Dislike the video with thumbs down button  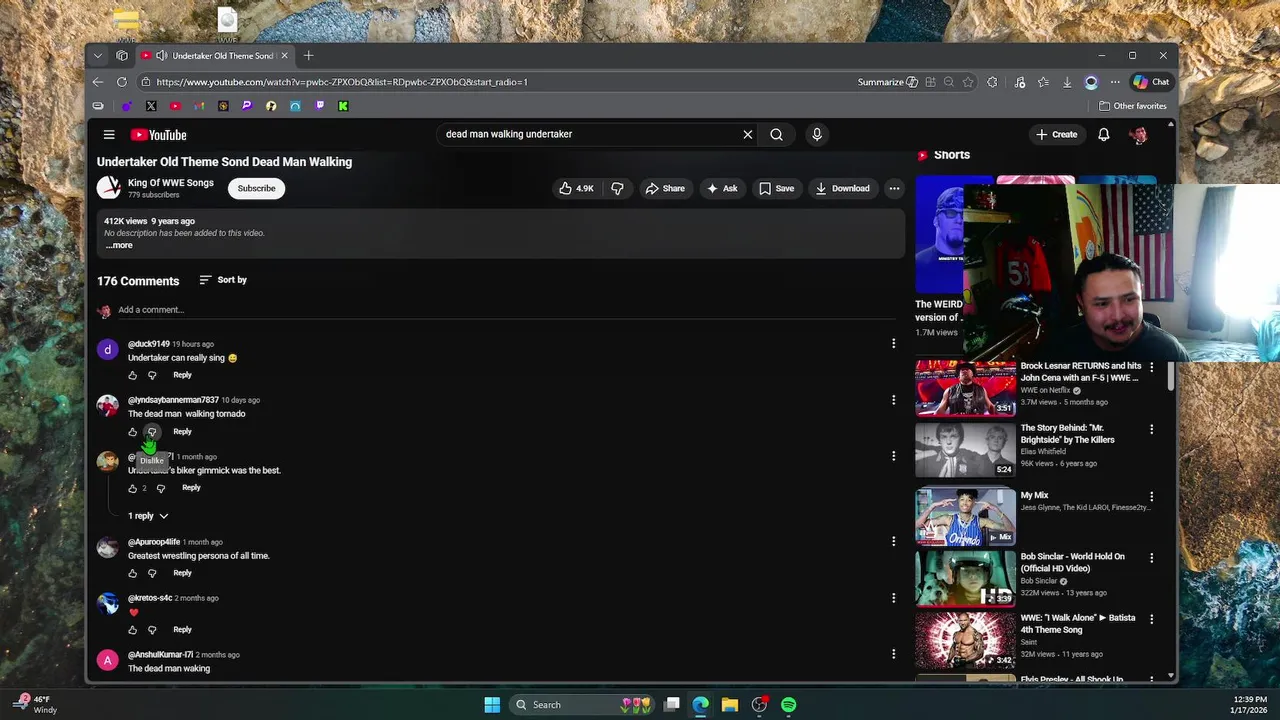coord(617,188)
